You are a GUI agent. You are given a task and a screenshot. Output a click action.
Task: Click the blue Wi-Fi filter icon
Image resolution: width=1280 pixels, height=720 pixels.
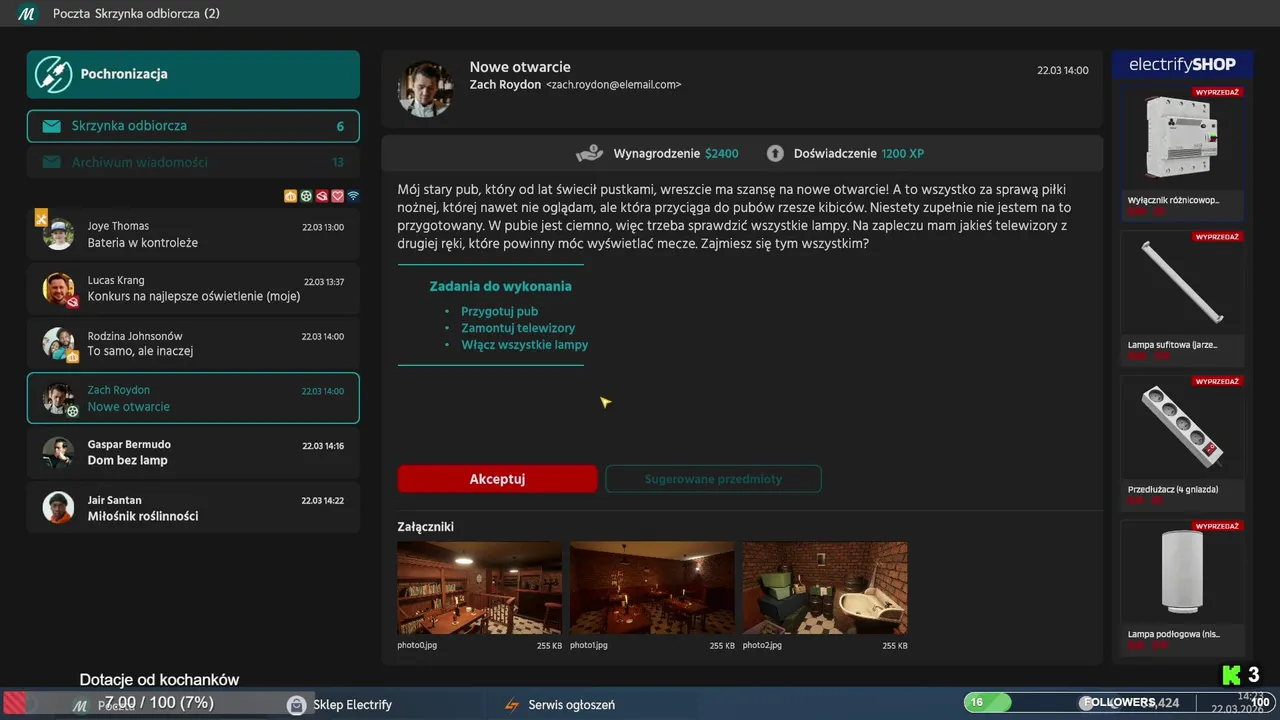[x=353, y=196]
